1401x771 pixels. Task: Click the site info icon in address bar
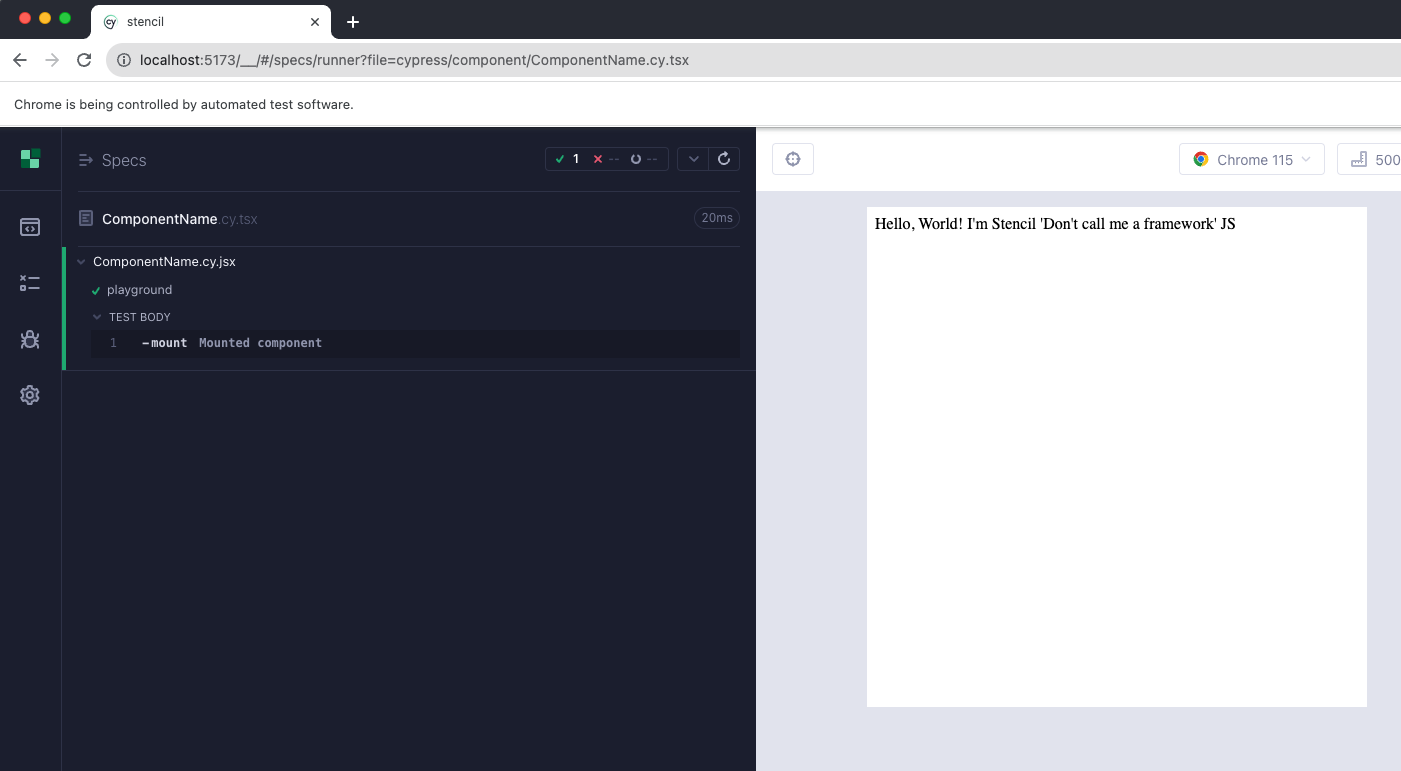pos(124,60)
